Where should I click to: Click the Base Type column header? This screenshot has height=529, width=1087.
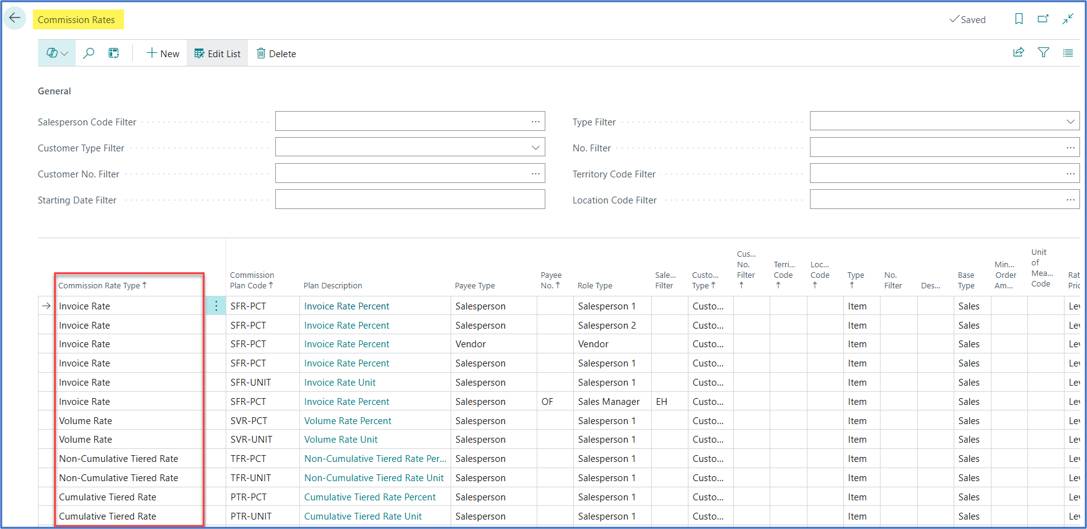(x=966, y=280)
